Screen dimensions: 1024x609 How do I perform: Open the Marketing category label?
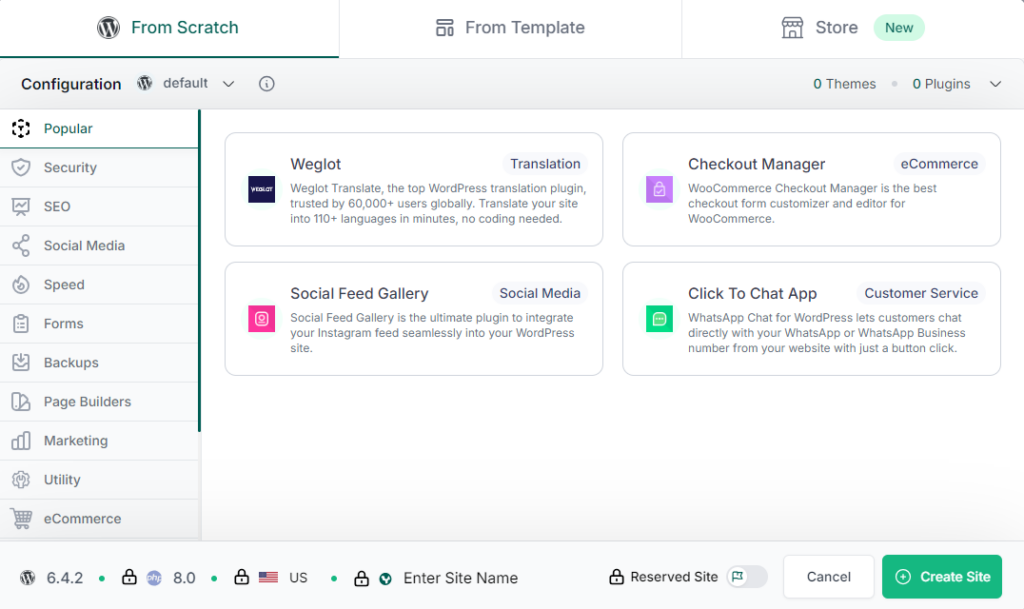point(76,441)
